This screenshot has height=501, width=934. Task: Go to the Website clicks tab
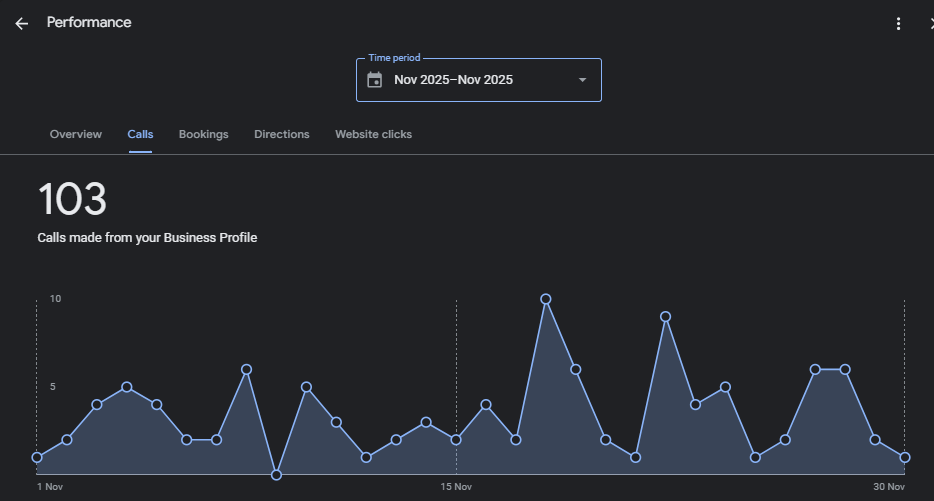(x=373, y=134)
